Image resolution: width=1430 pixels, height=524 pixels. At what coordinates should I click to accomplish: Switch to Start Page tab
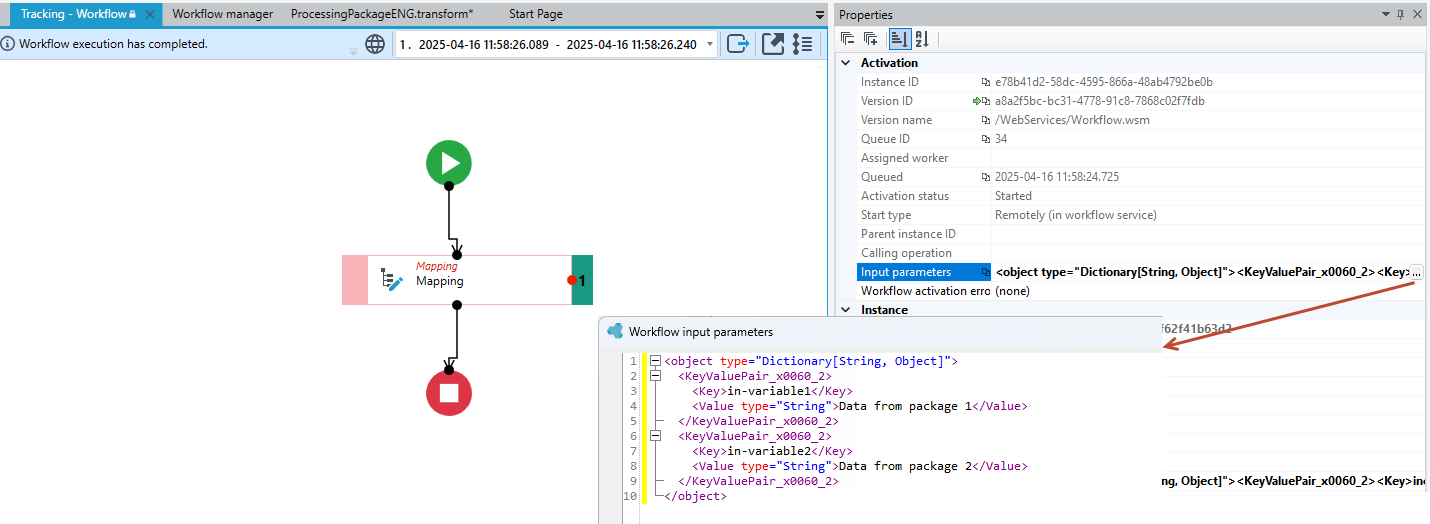[536, 14]
